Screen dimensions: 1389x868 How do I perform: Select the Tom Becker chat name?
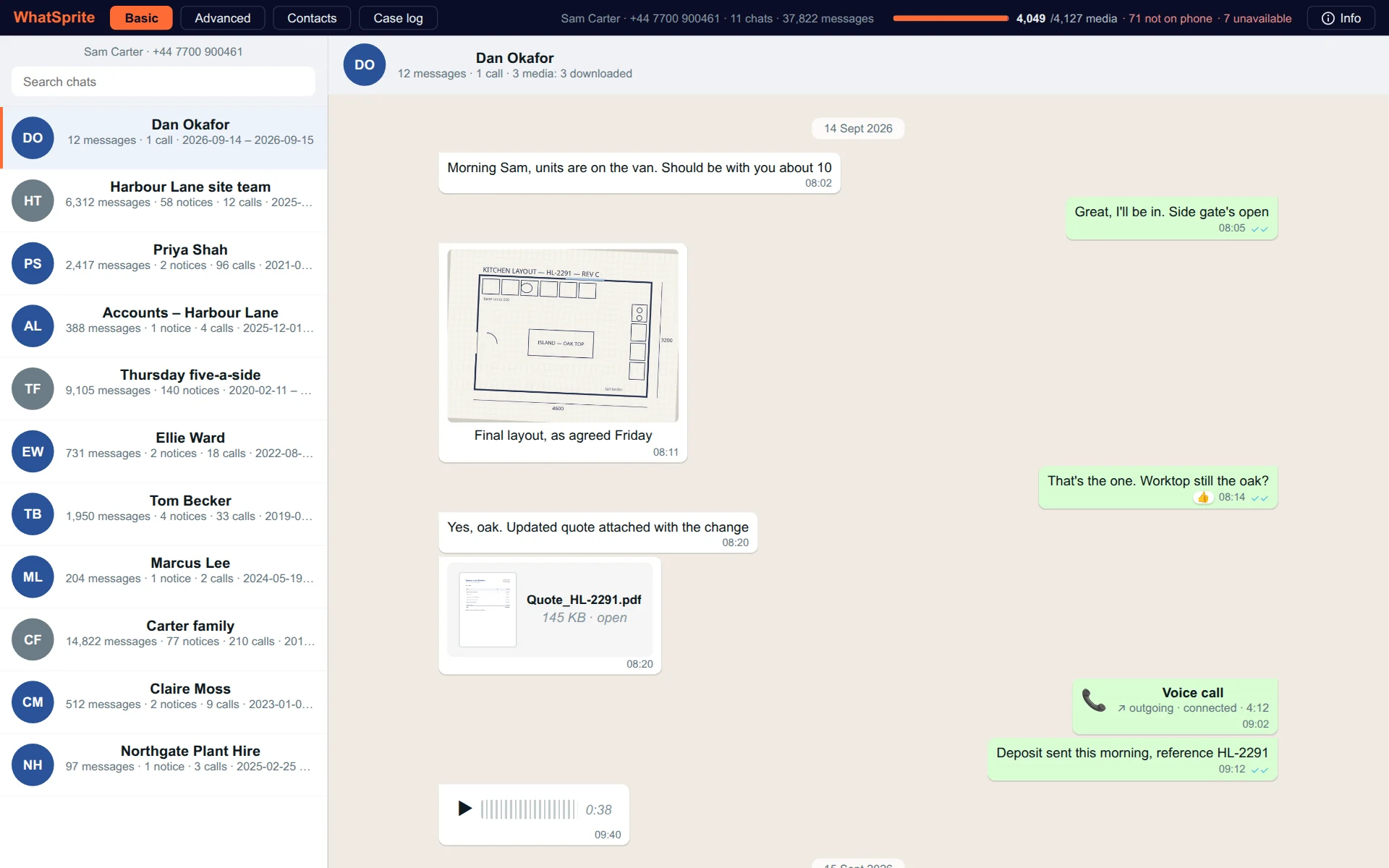[x=190, y=501]
